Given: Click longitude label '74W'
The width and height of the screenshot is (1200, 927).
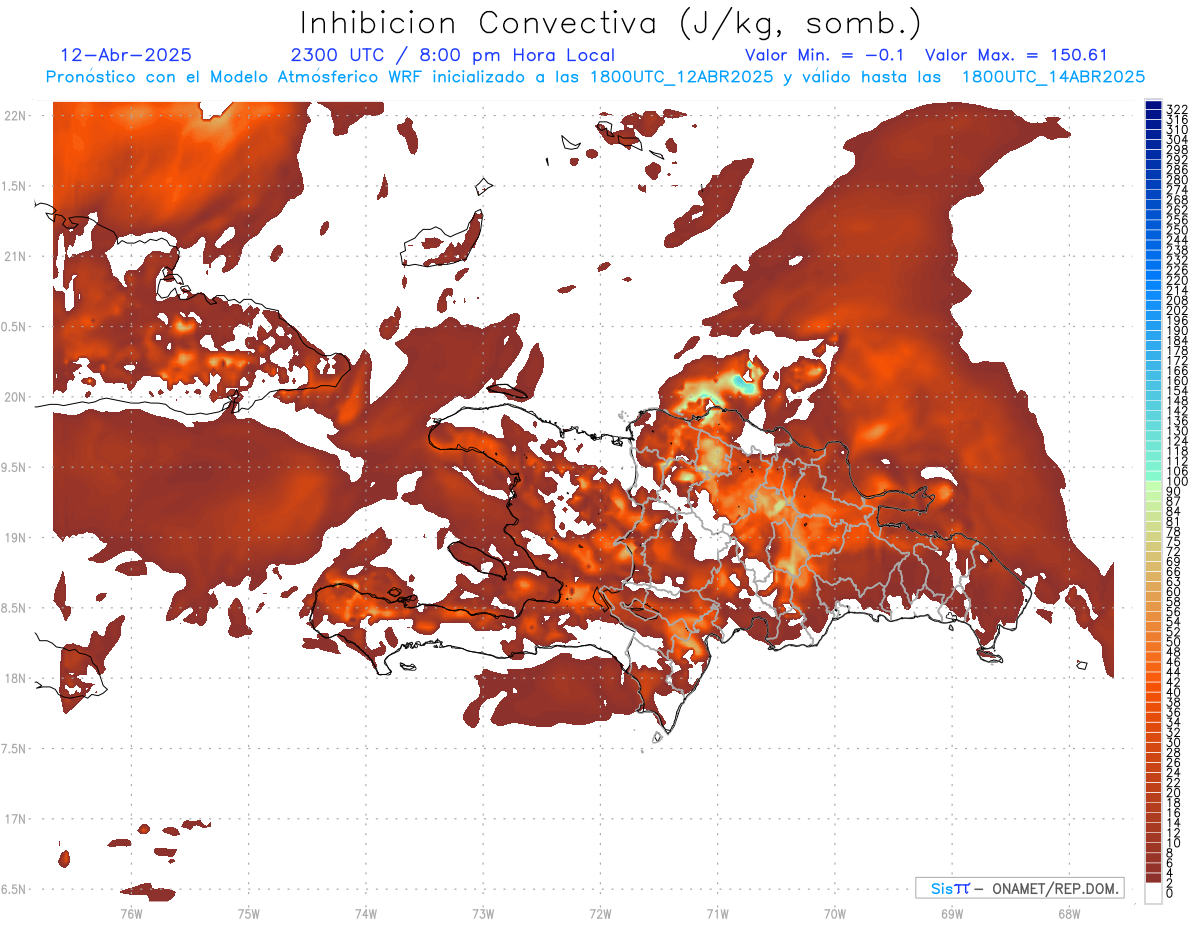Looking at the screenshot, I should (366, 914).
